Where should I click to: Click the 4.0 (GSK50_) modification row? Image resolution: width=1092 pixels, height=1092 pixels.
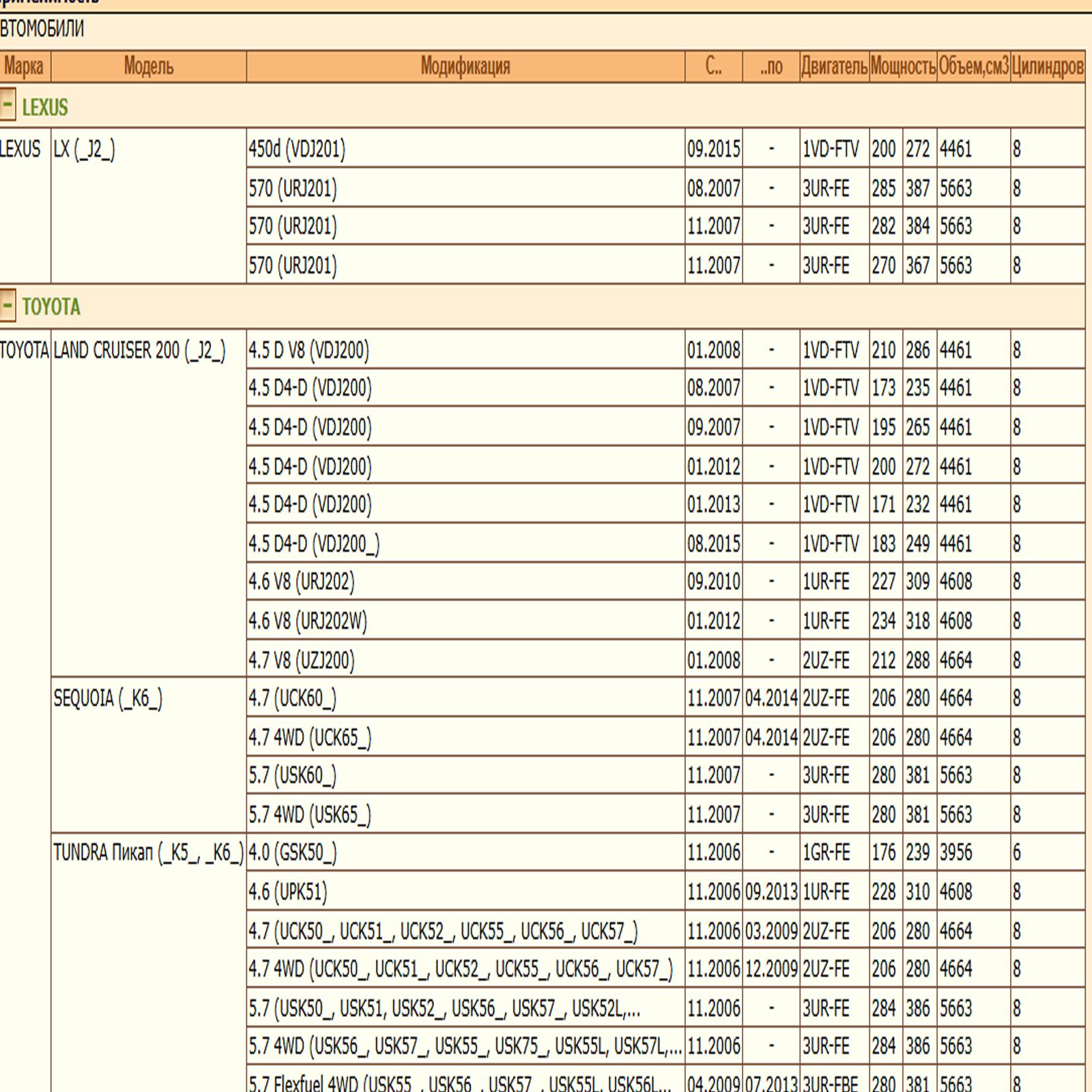click(292, 853)
